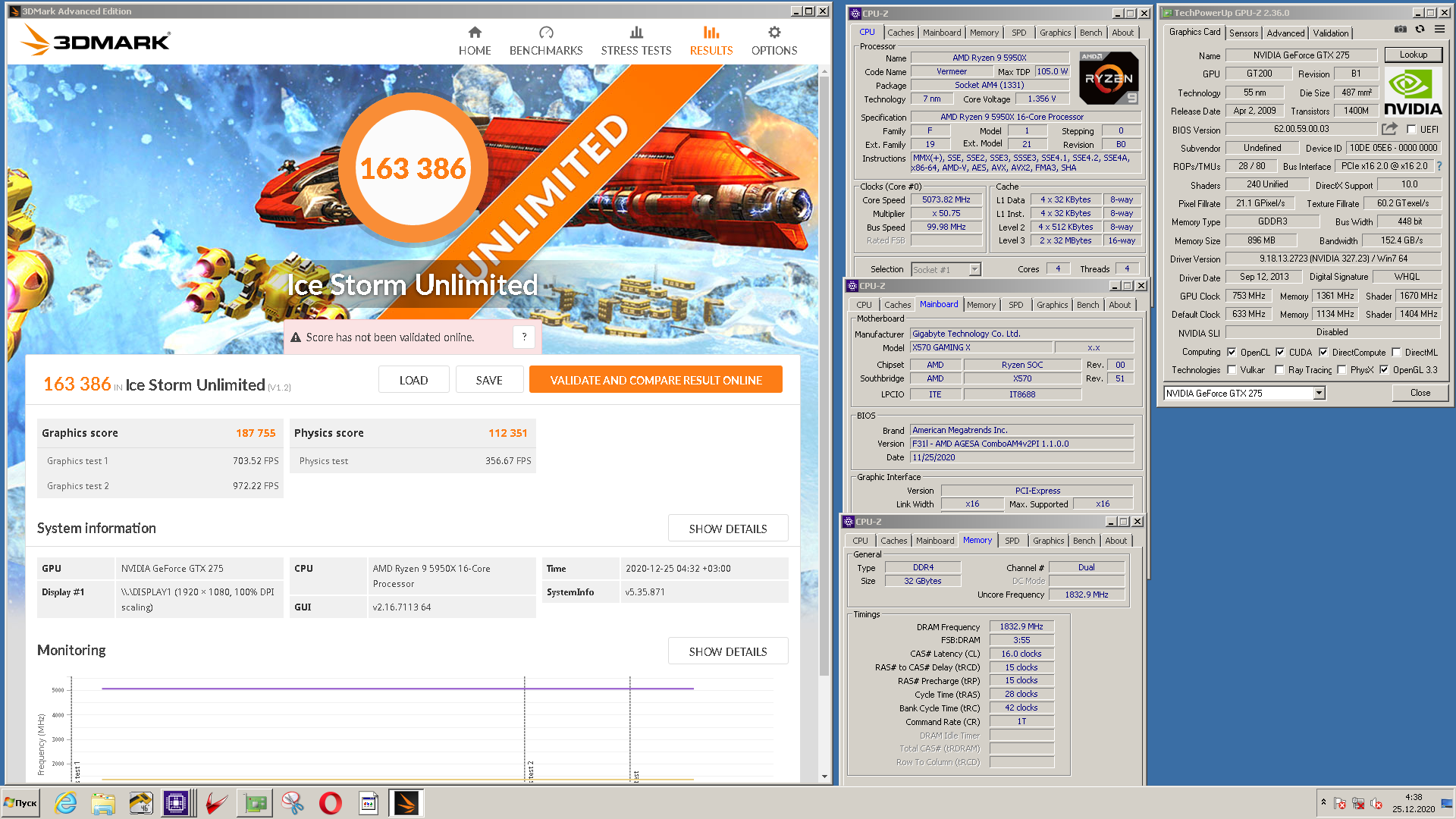Click network disconnected tray icon

point(1358,803)
